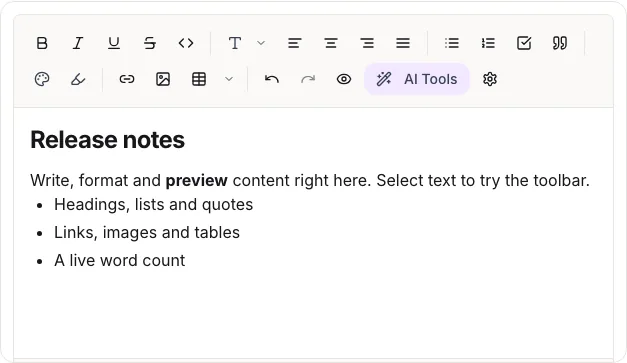Click the 'A live word count' bullet

click(120, 261)
